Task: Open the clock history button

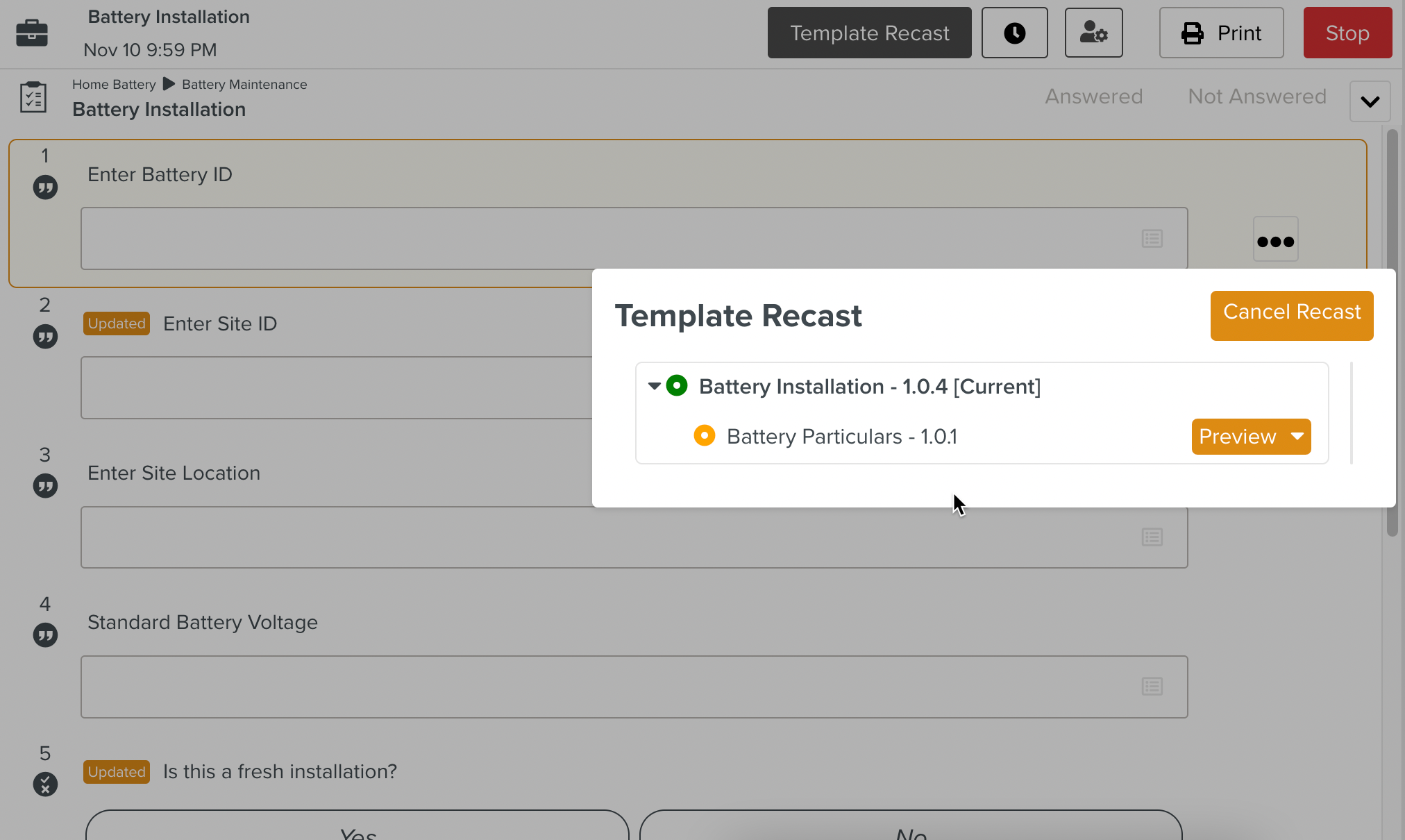Action: (1014, 33)
